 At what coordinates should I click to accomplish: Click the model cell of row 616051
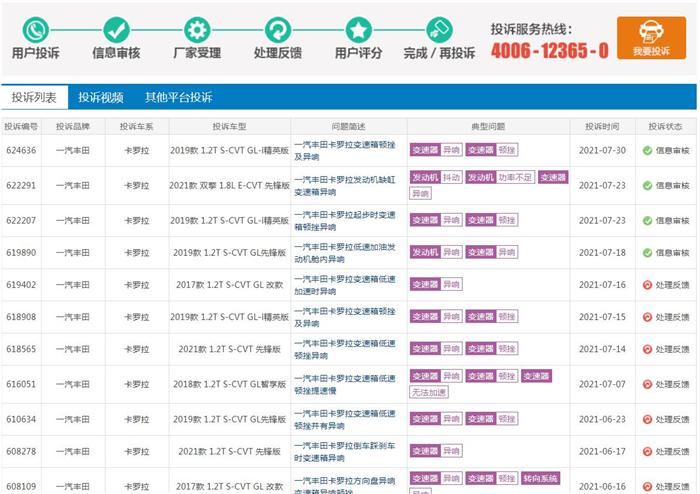point(229,384)
